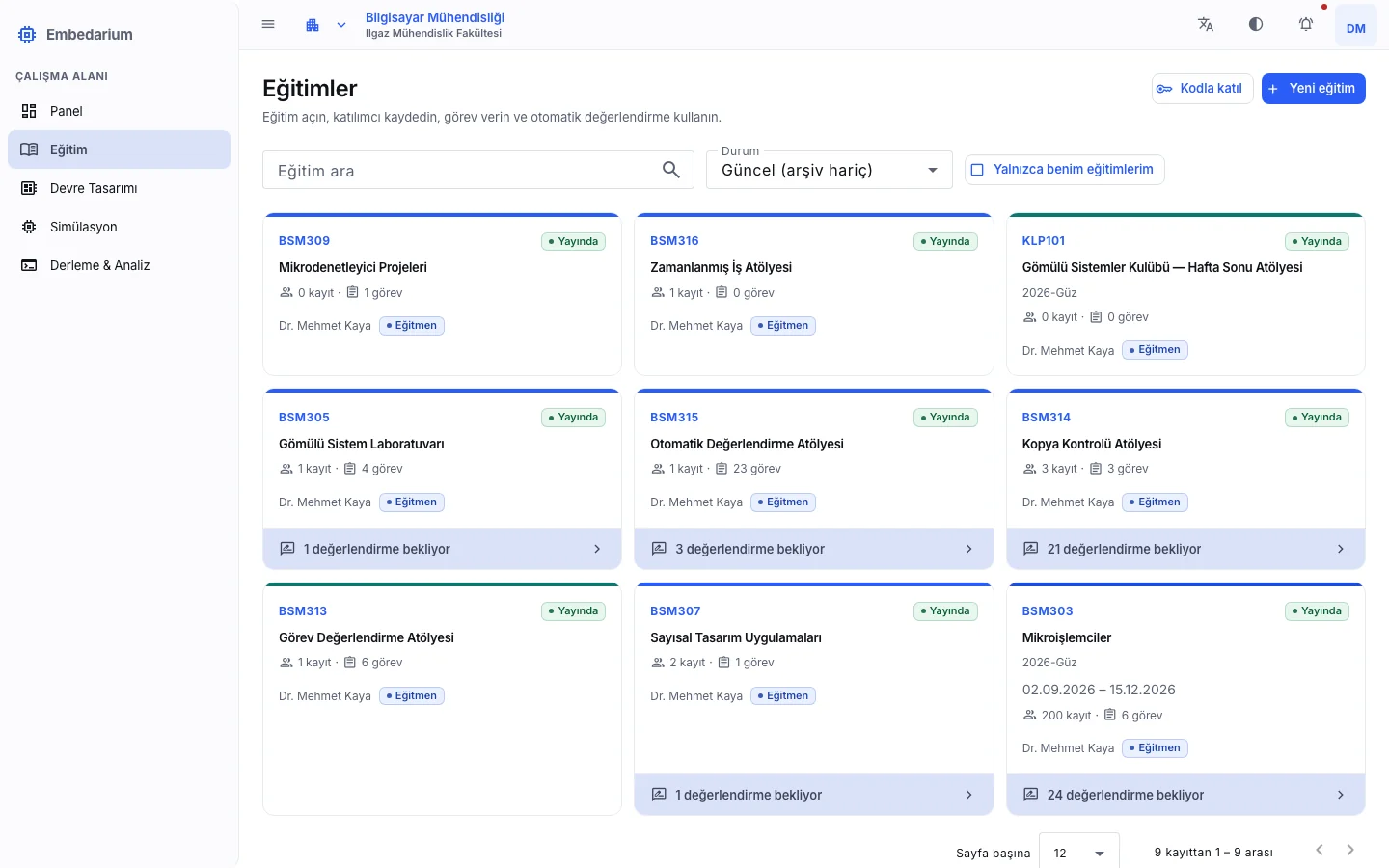Open the notifications bell icon

1306,24
